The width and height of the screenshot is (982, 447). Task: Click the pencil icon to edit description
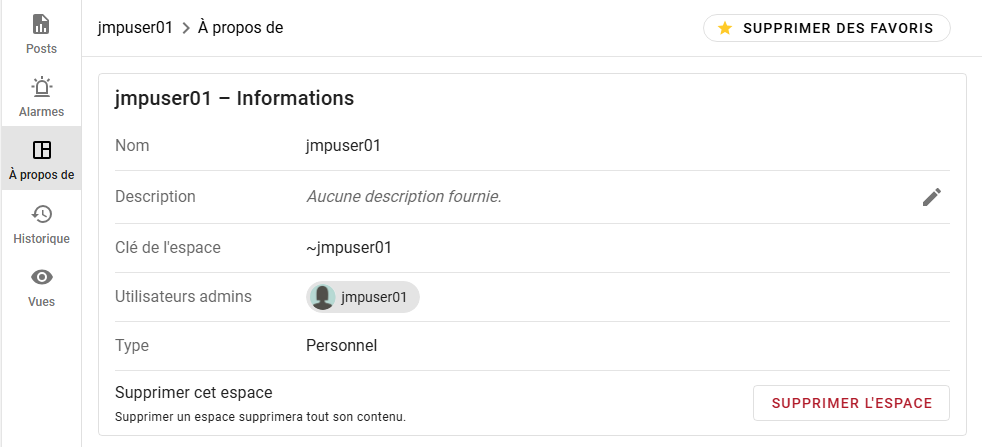932,197
